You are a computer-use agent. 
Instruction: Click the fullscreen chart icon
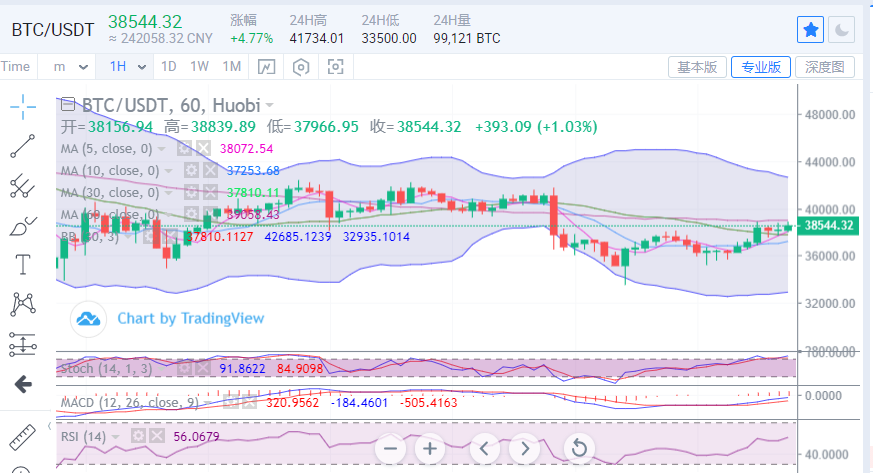(x=336, y=67)
